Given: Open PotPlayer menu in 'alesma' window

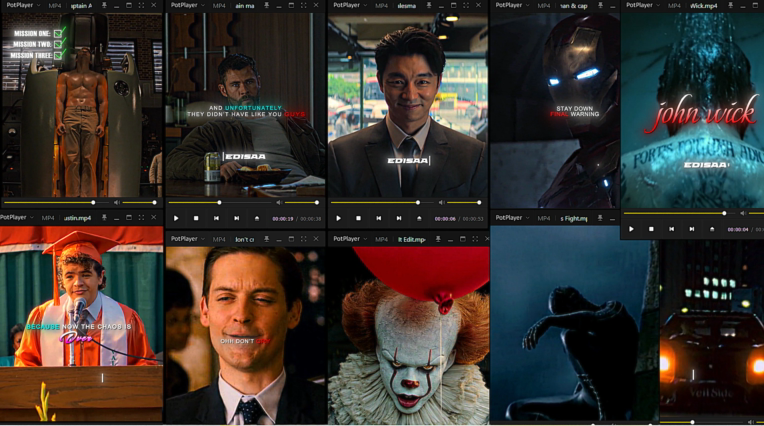Looking at the screenshot, I should point(349,5).
